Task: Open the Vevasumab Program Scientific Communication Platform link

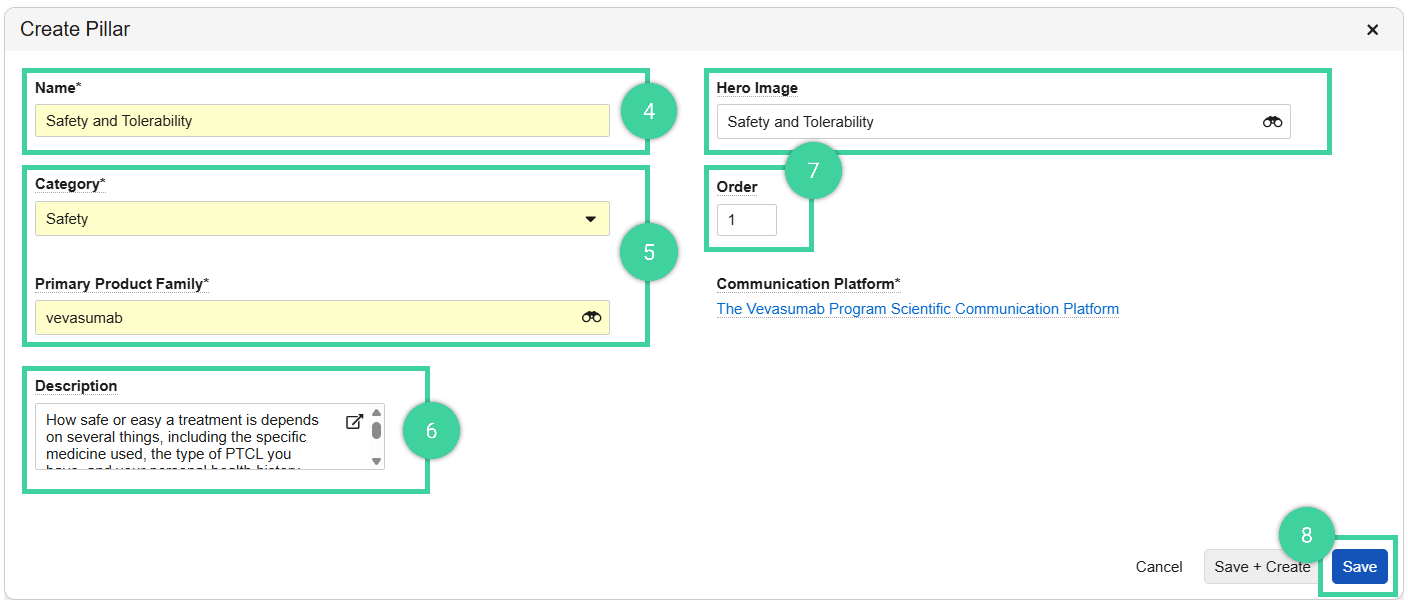Action: tap(918, 308)
